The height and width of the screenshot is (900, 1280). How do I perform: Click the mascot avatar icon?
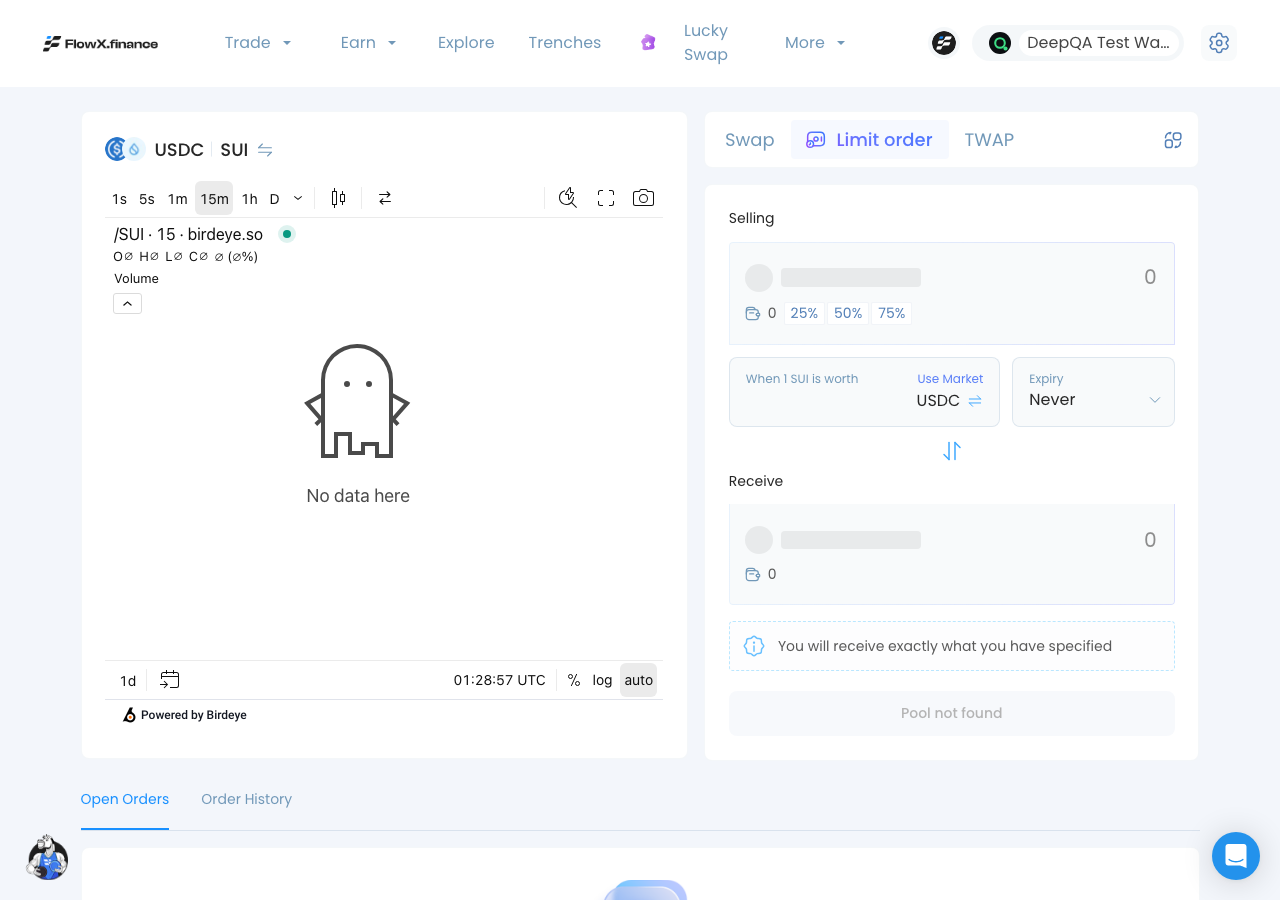[47, 858]
